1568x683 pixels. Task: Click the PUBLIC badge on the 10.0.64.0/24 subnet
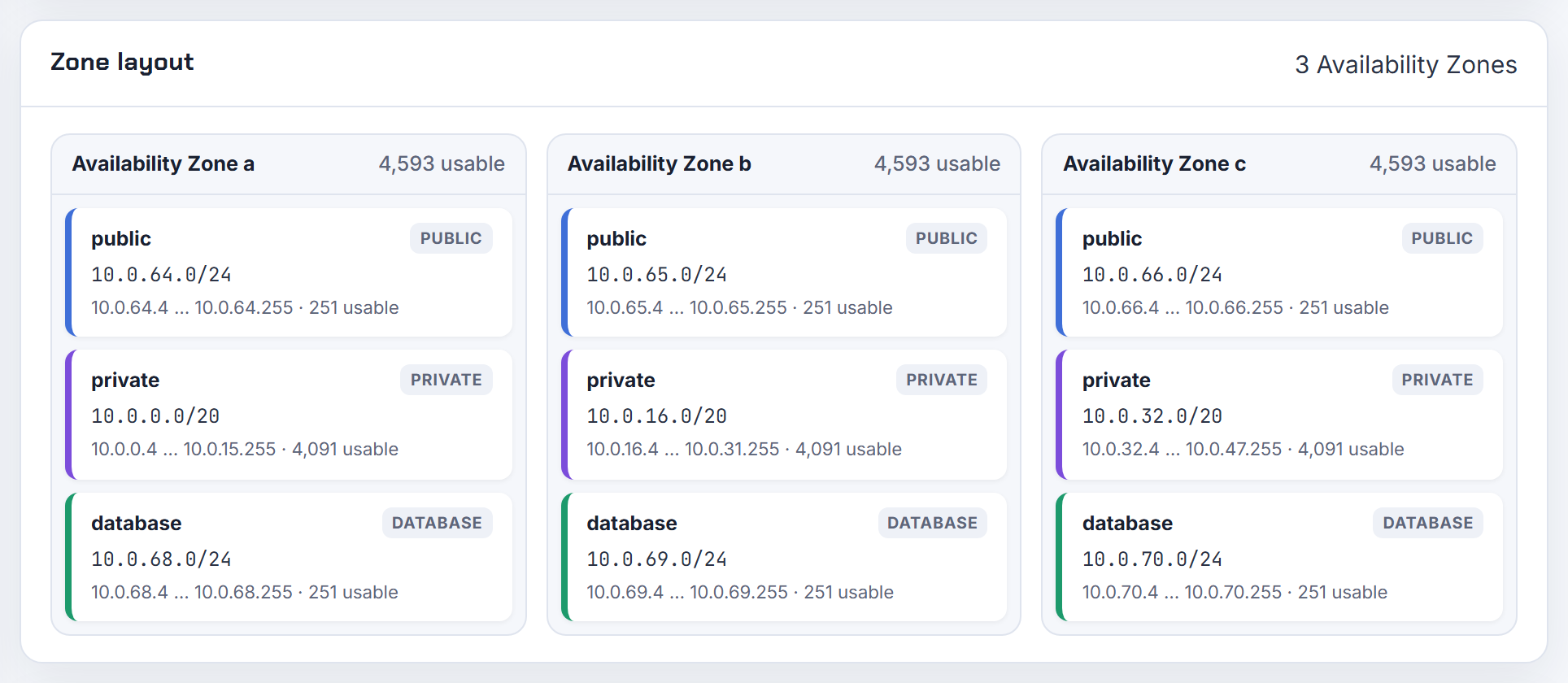(451, 238)
